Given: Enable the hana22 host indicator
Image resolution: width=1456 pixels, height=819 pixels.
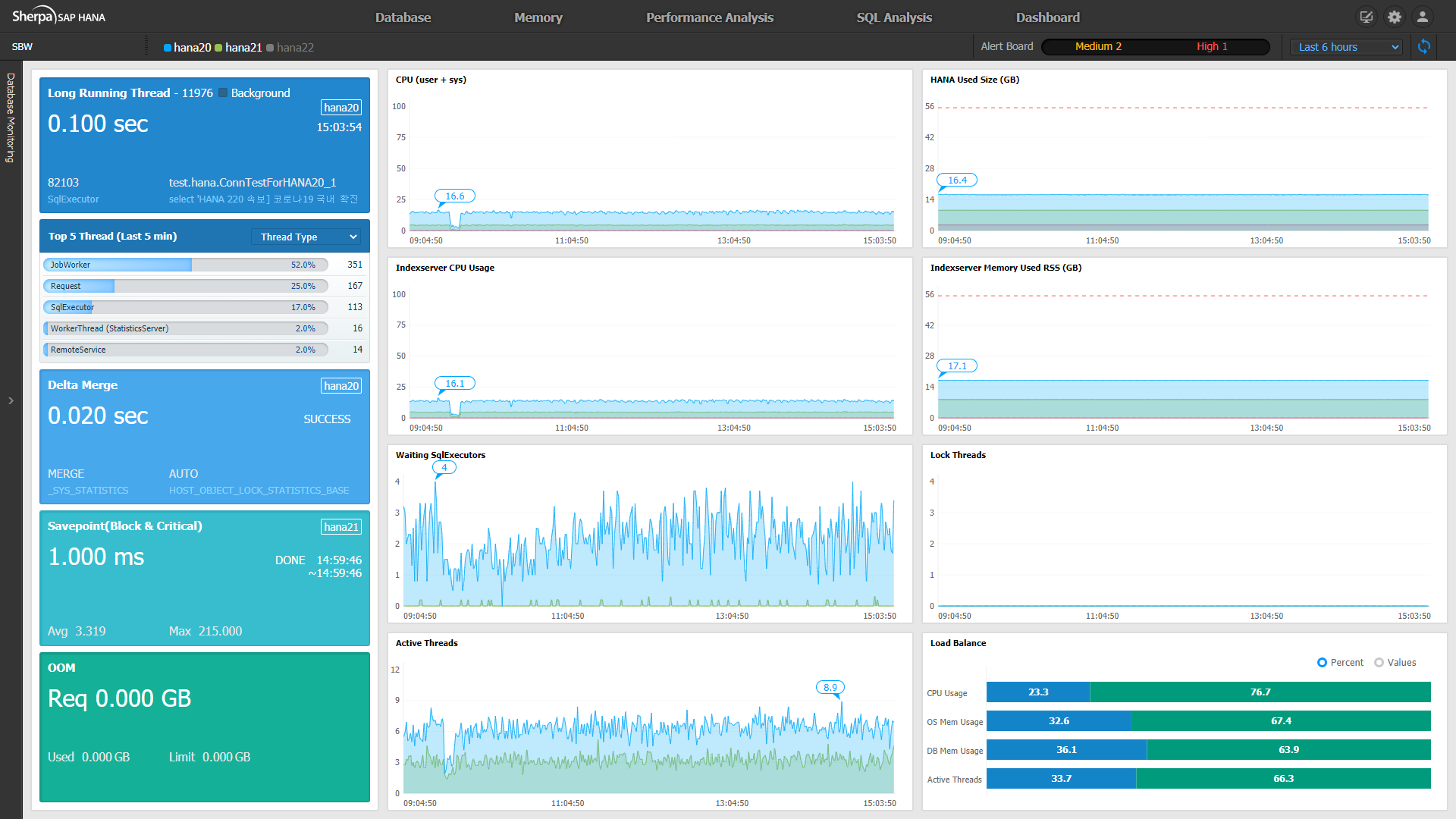Looking at the screenshot, I should pyautogui.click(x=290, y=47).
